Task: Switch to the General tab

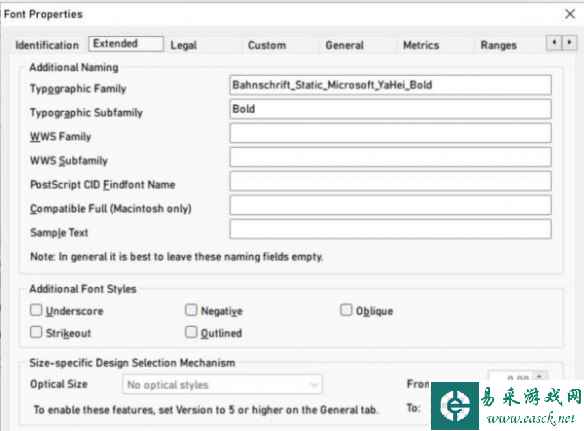Action: (x=345, y=45)
